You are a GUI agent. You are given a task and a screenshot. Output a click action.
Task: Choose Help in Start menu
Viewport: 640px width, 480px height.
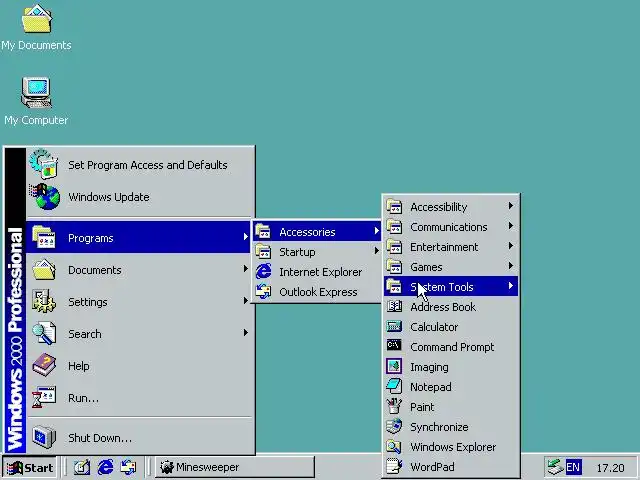click(139, 366)
